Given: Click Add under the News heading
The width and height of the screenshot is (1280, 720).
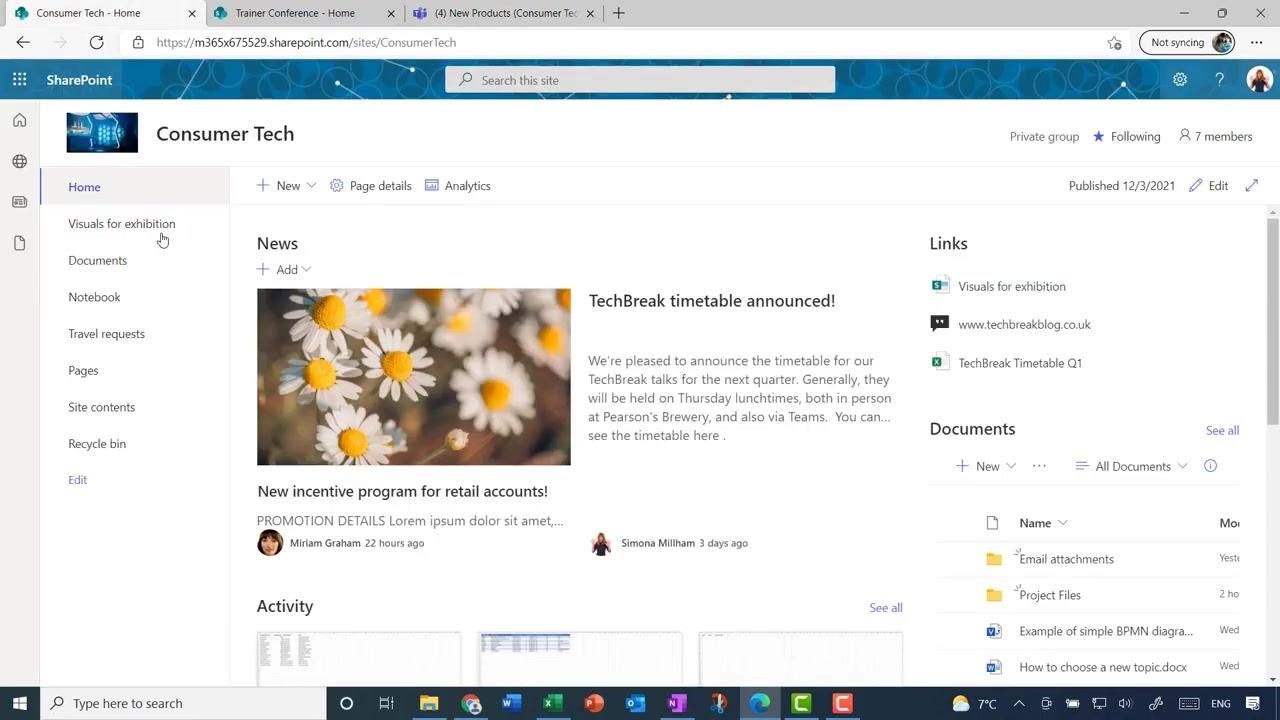Looking at the screenshot, I should [277, 269].
